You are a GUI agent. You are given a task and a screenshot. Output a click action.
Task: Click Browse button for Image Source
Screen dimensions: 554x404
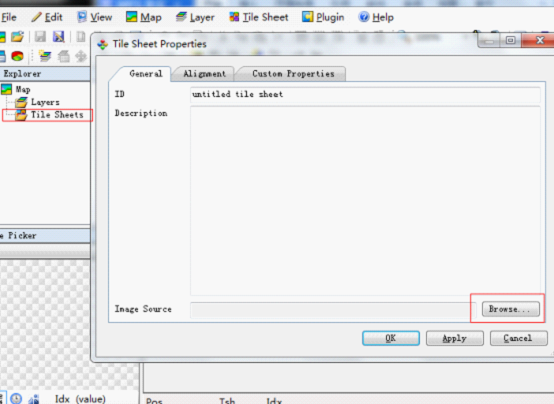tap(511, 309)
